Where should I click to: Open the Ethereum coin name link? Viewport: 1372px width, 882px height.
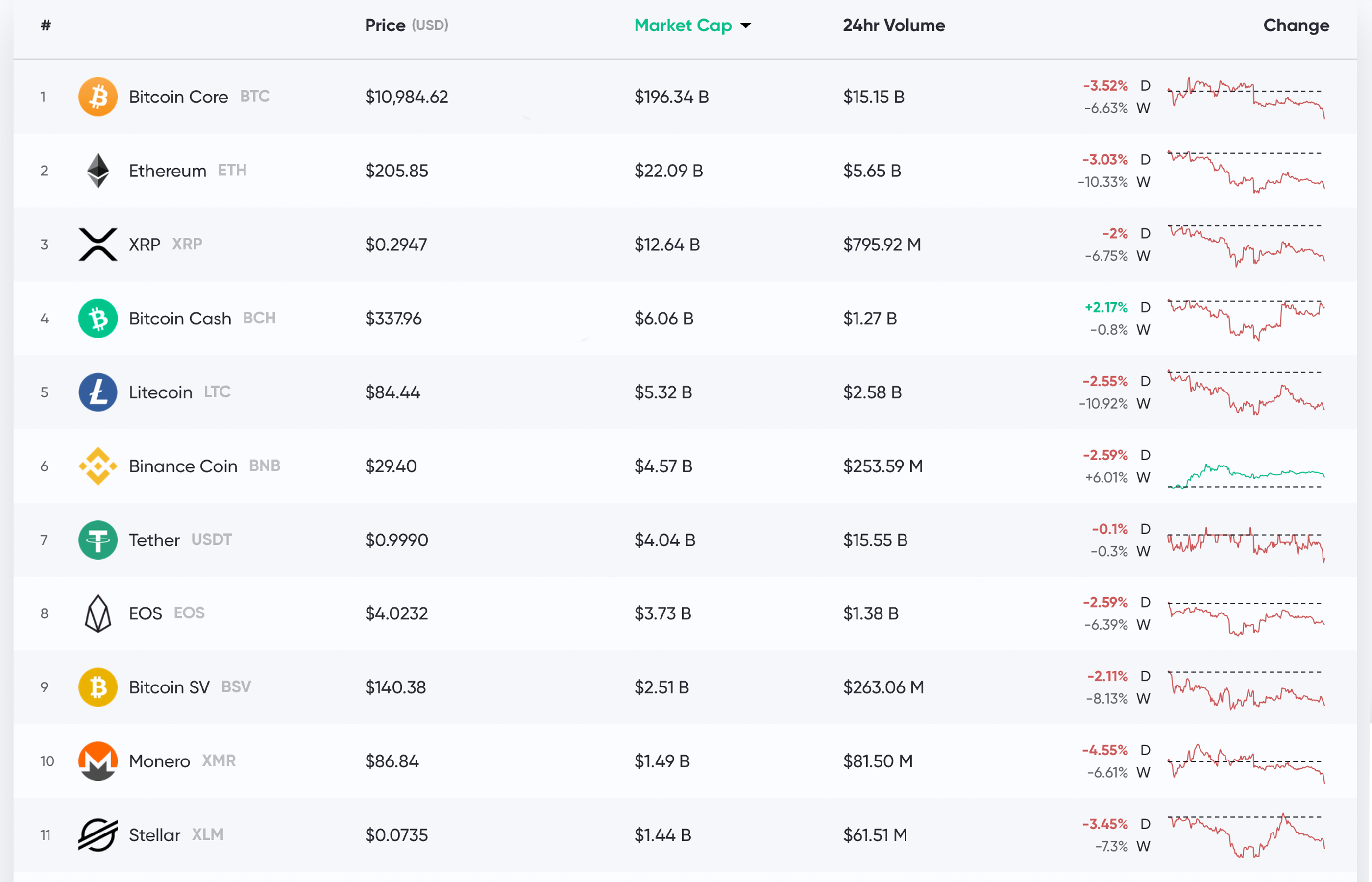coord(167,171)
